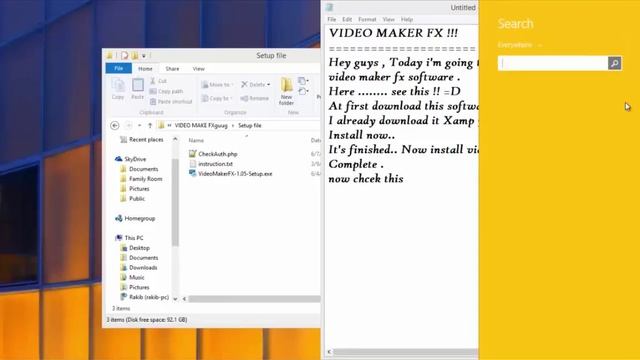Click the instruction.txt file icon
The image size is (640, 360).
[x=193, y=164]
